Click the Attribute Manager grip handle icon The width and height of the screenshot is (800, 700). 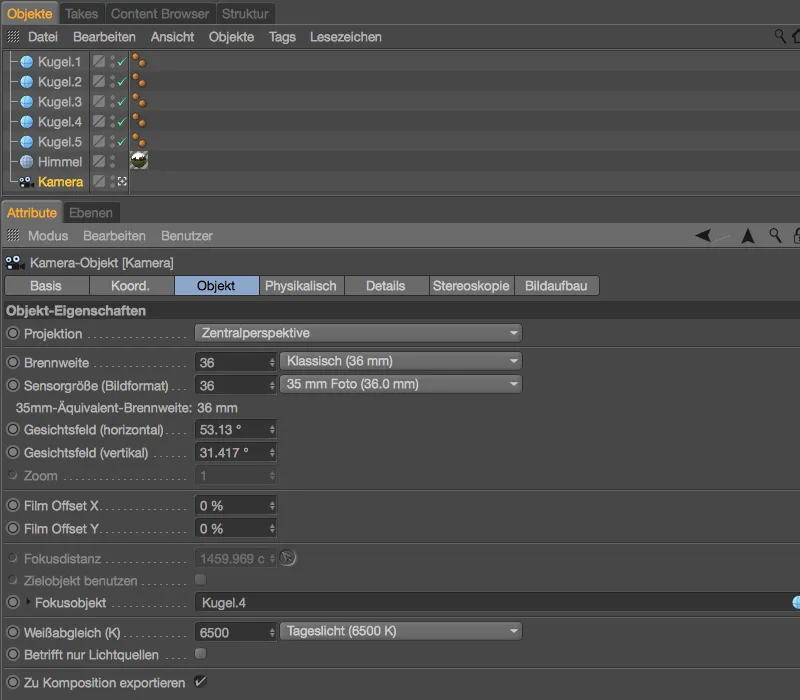click(x=13, y=235)
